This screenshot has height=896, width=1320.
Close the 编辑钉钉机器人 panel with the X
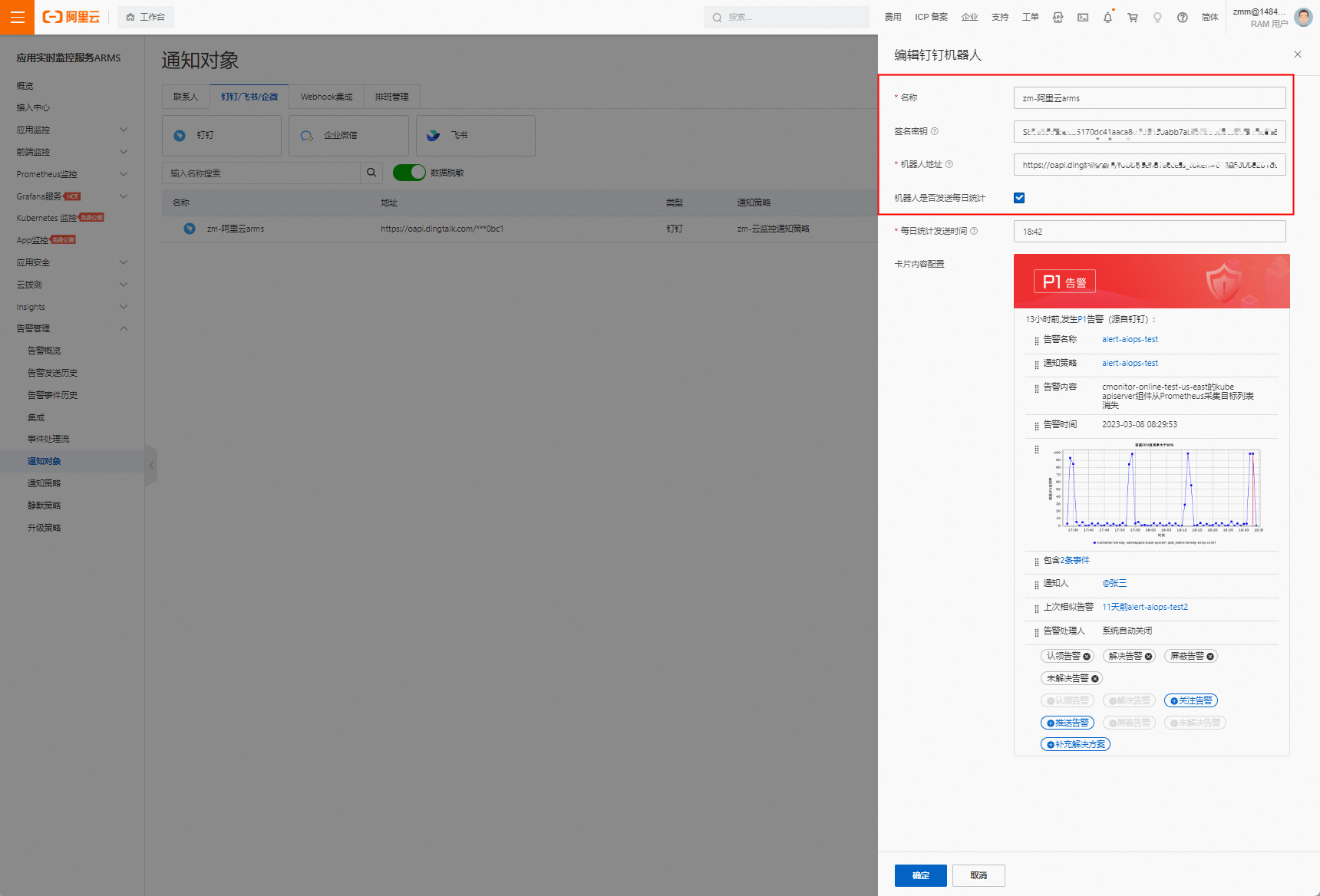(1298, 54)
